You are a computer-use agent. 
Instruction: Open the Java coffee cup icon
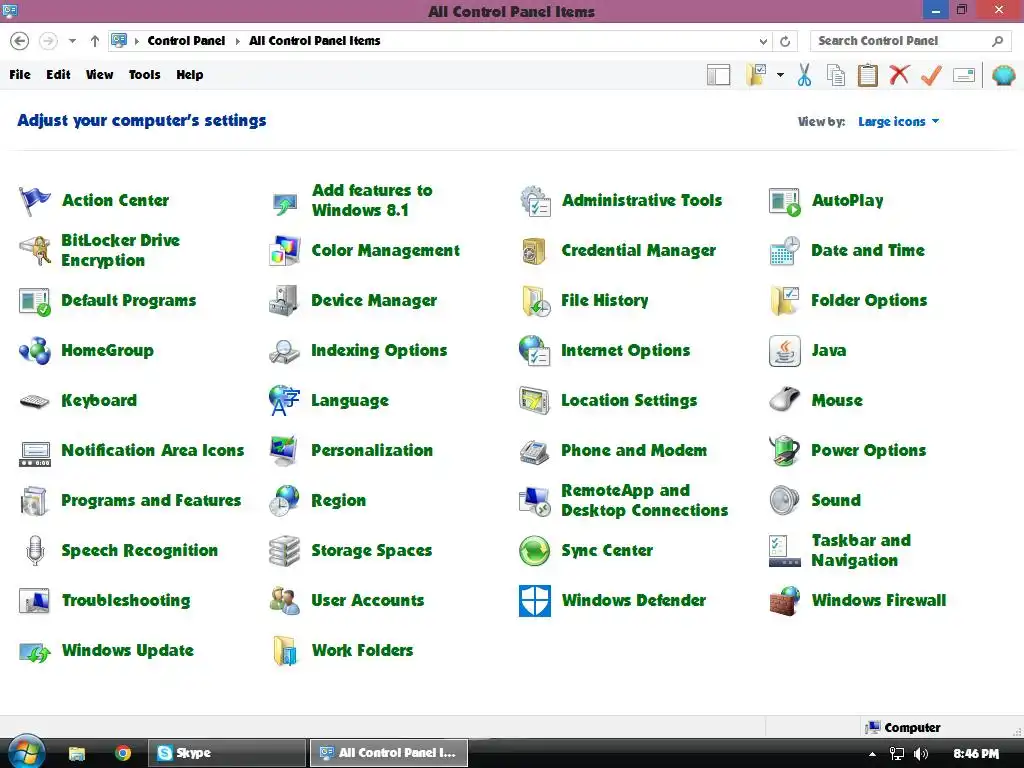[784, 351]
